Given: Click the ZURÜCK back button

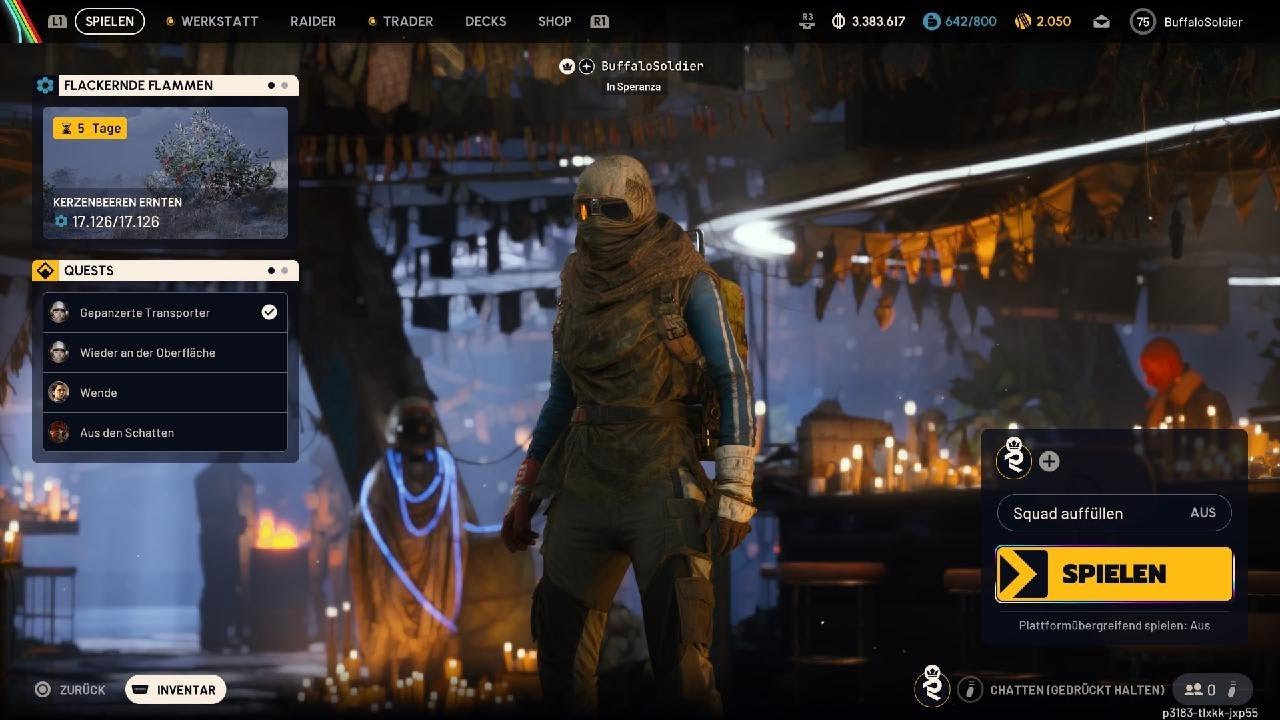Looking at the screenshot, I should point(82,690).
